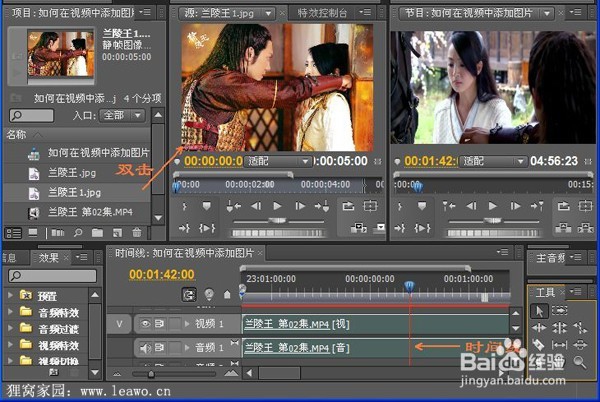Expand 音频过渡 effects folder

(x=11, y=328)
